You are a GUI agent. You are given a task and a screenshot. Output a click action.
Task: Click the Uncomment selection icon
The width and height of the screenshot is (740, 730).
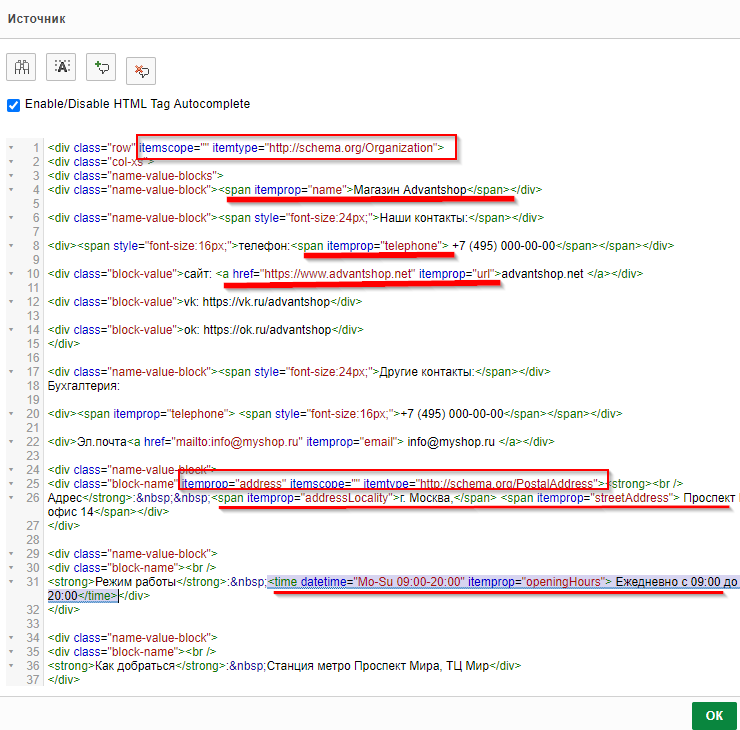[141, 70]
